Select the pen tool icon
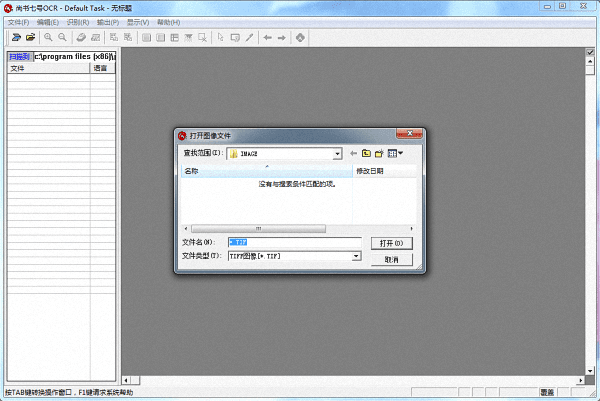This screenshot has height=401, width=600. [249, 37]
